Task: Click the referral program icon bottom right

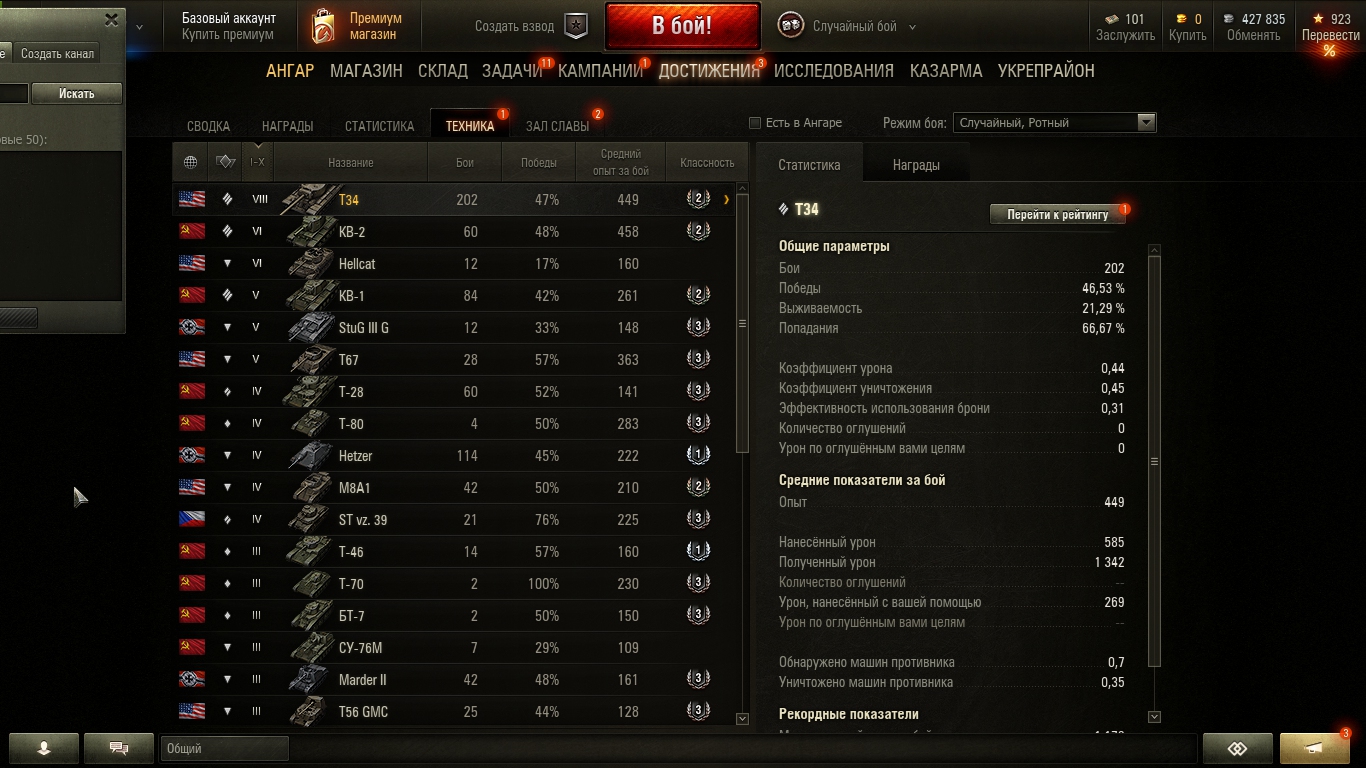Action: tap(1237, 748)
